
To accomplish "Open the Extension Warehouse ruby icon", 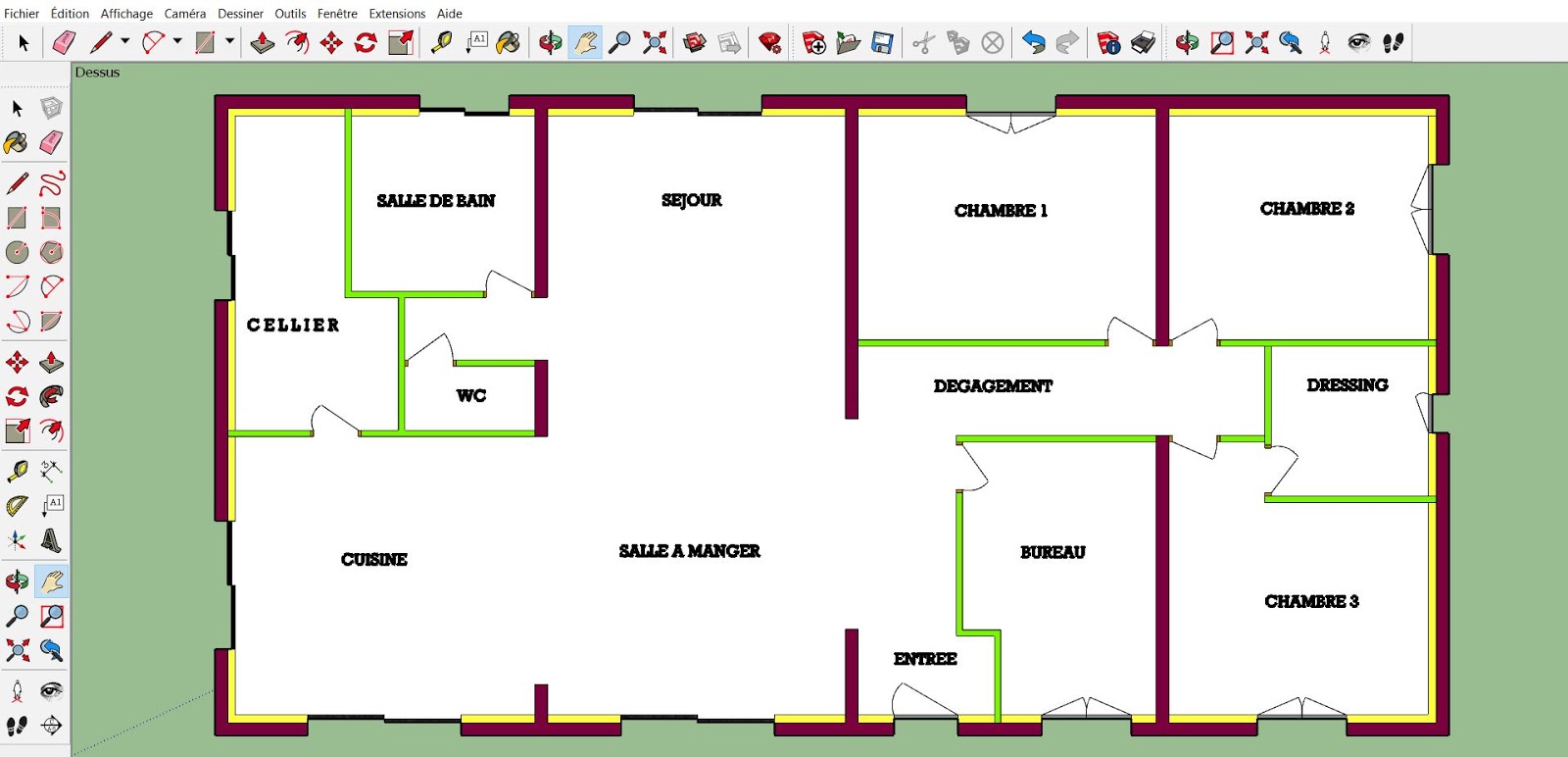I will (x=770, y=42).
